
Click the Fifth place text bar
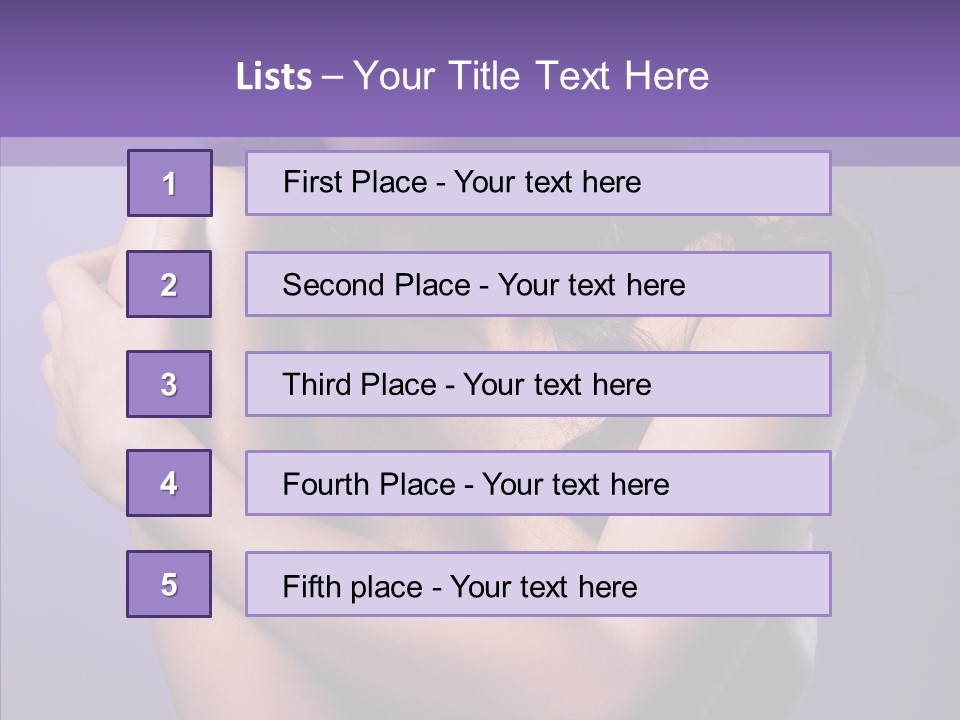click(x=538, y=584)
